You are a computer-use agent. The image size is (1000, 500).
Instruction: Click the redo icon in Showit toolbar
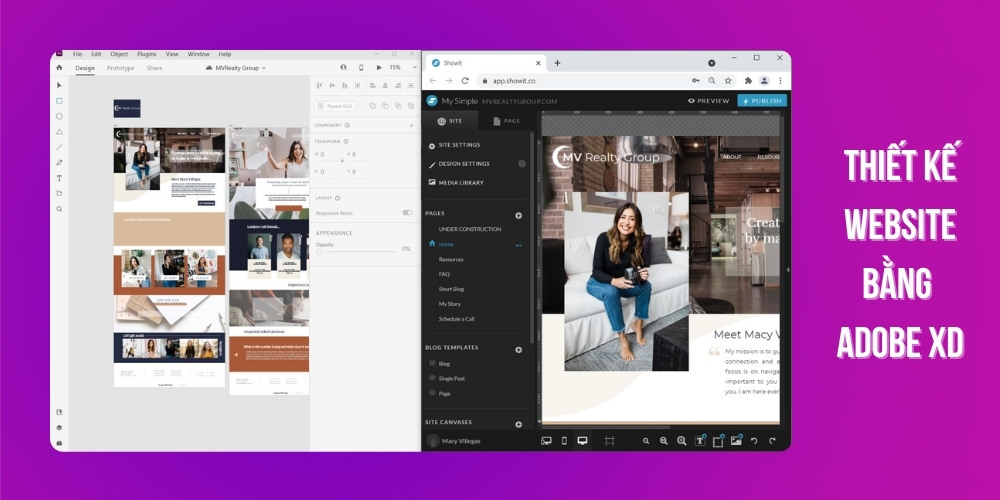pos(772,441)
